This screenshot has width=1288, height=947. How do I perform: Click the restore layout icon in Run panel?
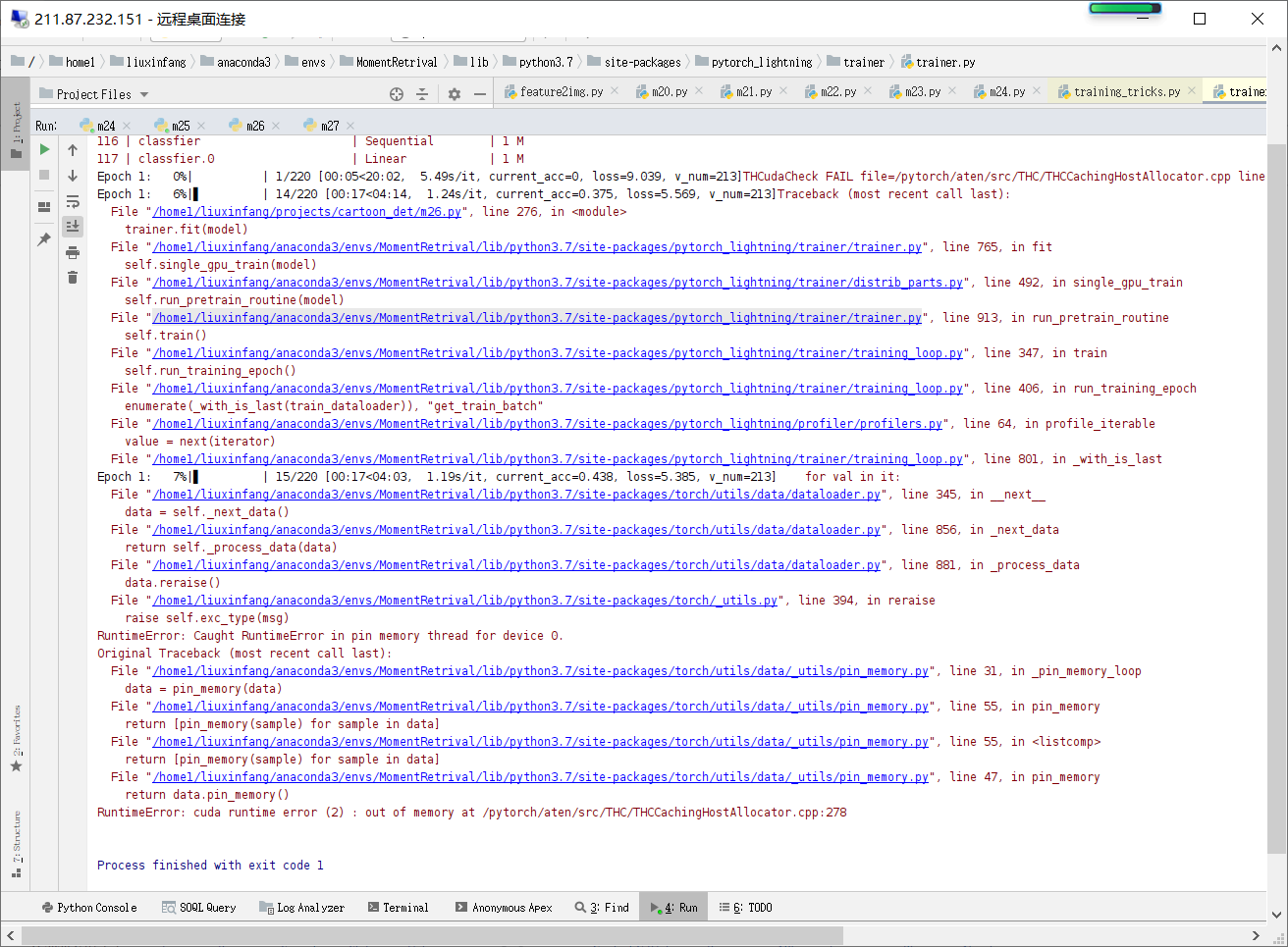coord(44,207)
